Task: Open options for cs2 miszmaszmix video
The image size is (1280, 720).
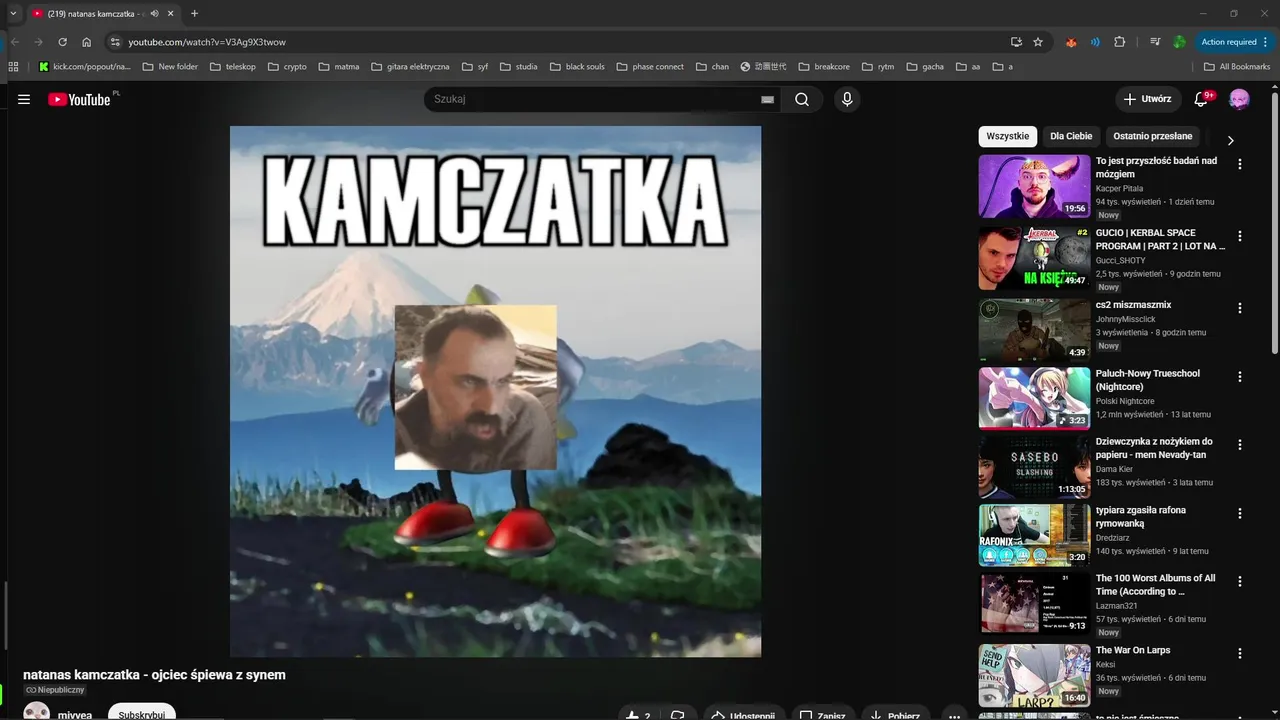Action: click(x=1240, y=308)
